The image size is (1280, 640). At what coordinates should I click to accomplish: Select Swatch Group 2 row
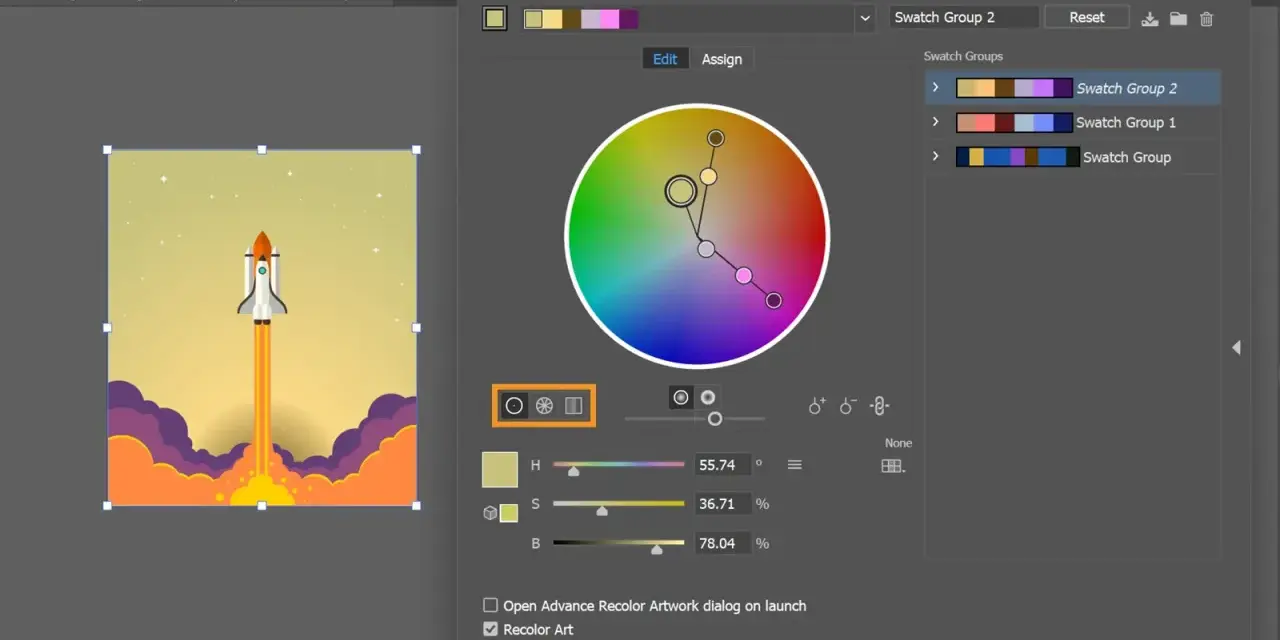click(x=1073, y=88)
